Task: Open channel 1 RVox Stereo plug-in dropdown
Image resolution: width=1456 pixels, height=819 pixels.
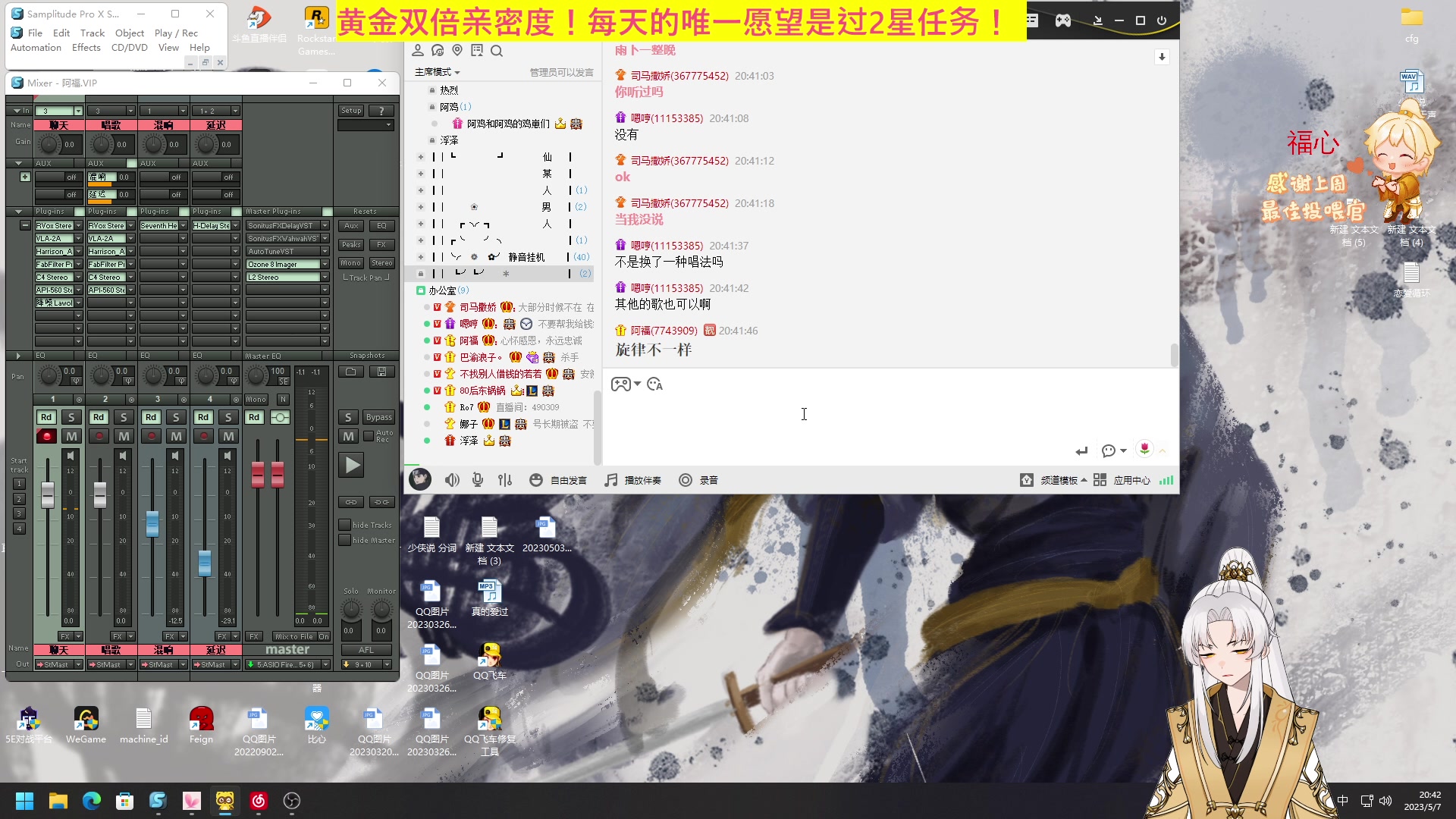Action: pos(78,225)
